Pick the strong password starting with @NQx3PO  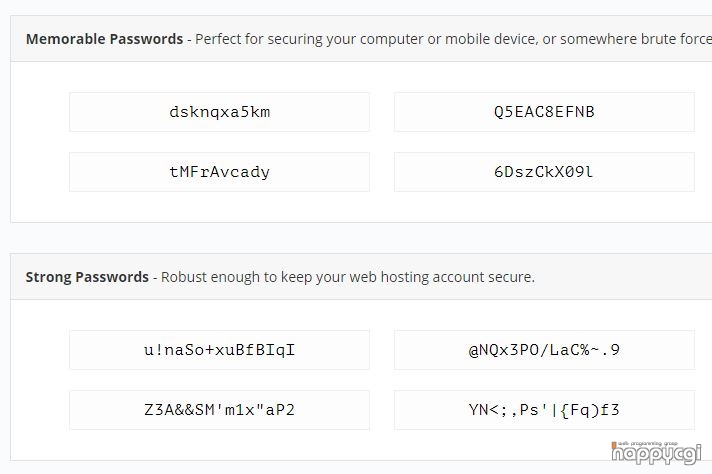point(544,350)
